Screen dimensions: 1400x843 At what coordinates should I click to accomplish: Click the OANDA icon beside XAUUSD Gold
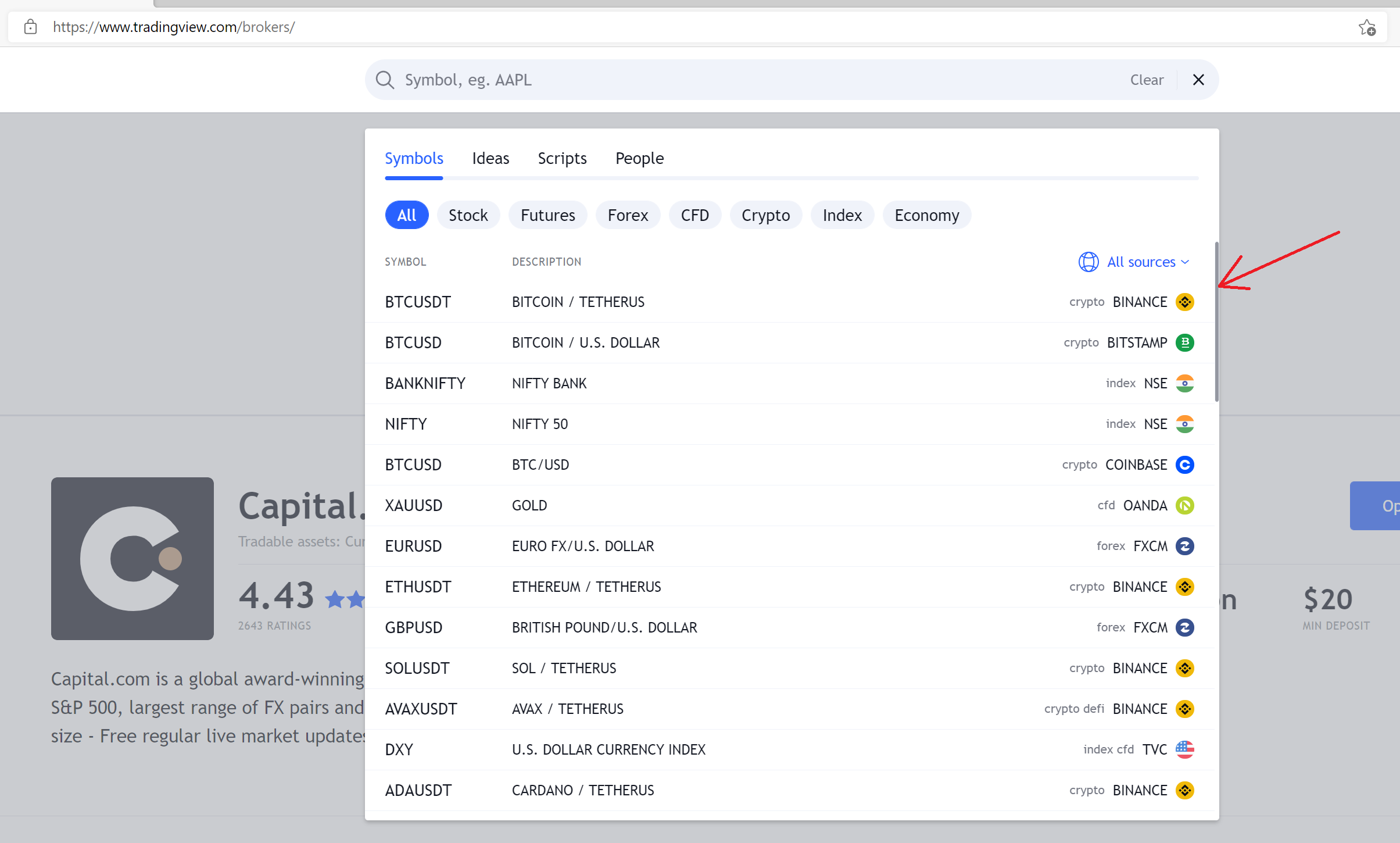point(1185,505)
